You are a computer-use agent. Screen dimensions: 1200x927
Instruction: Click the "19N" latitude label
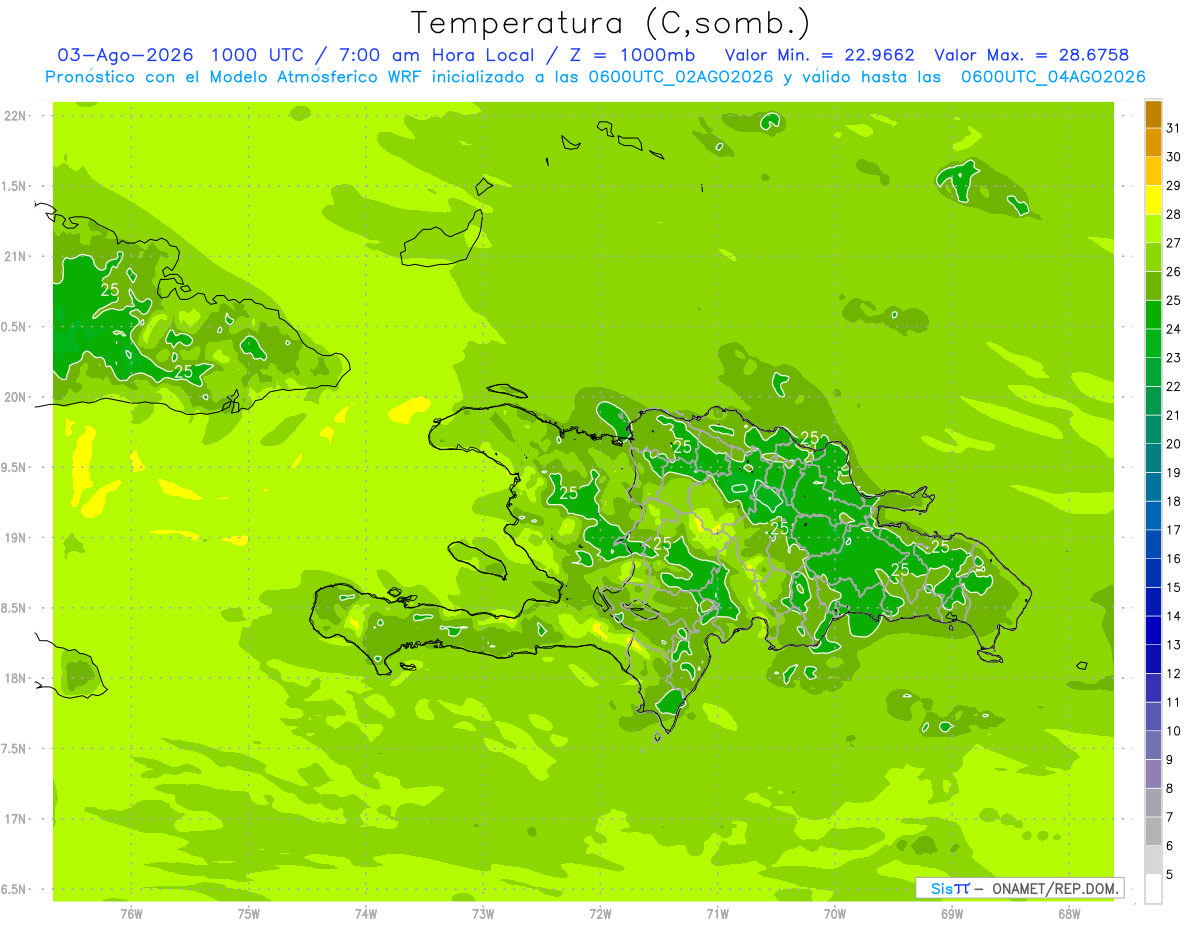(17, 538)
